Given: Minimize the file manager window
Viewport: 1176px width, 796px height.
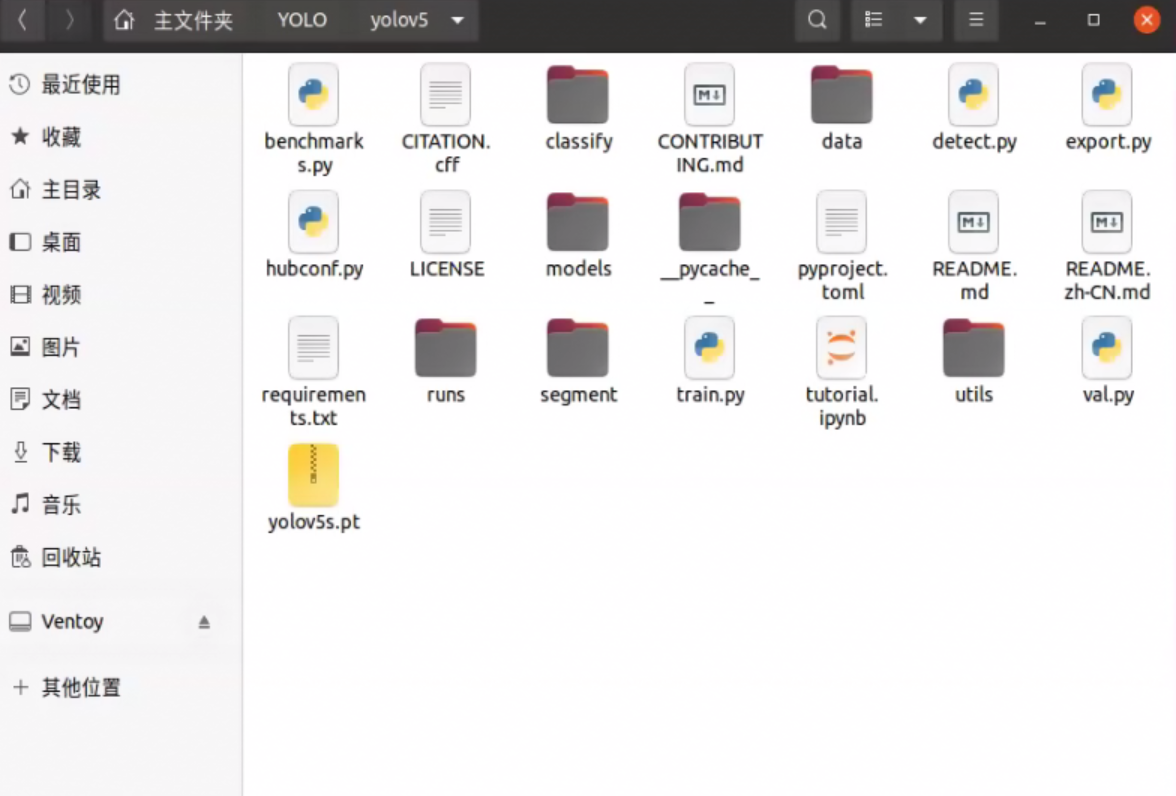Looking at the screenshot, I should point(1040,21).
